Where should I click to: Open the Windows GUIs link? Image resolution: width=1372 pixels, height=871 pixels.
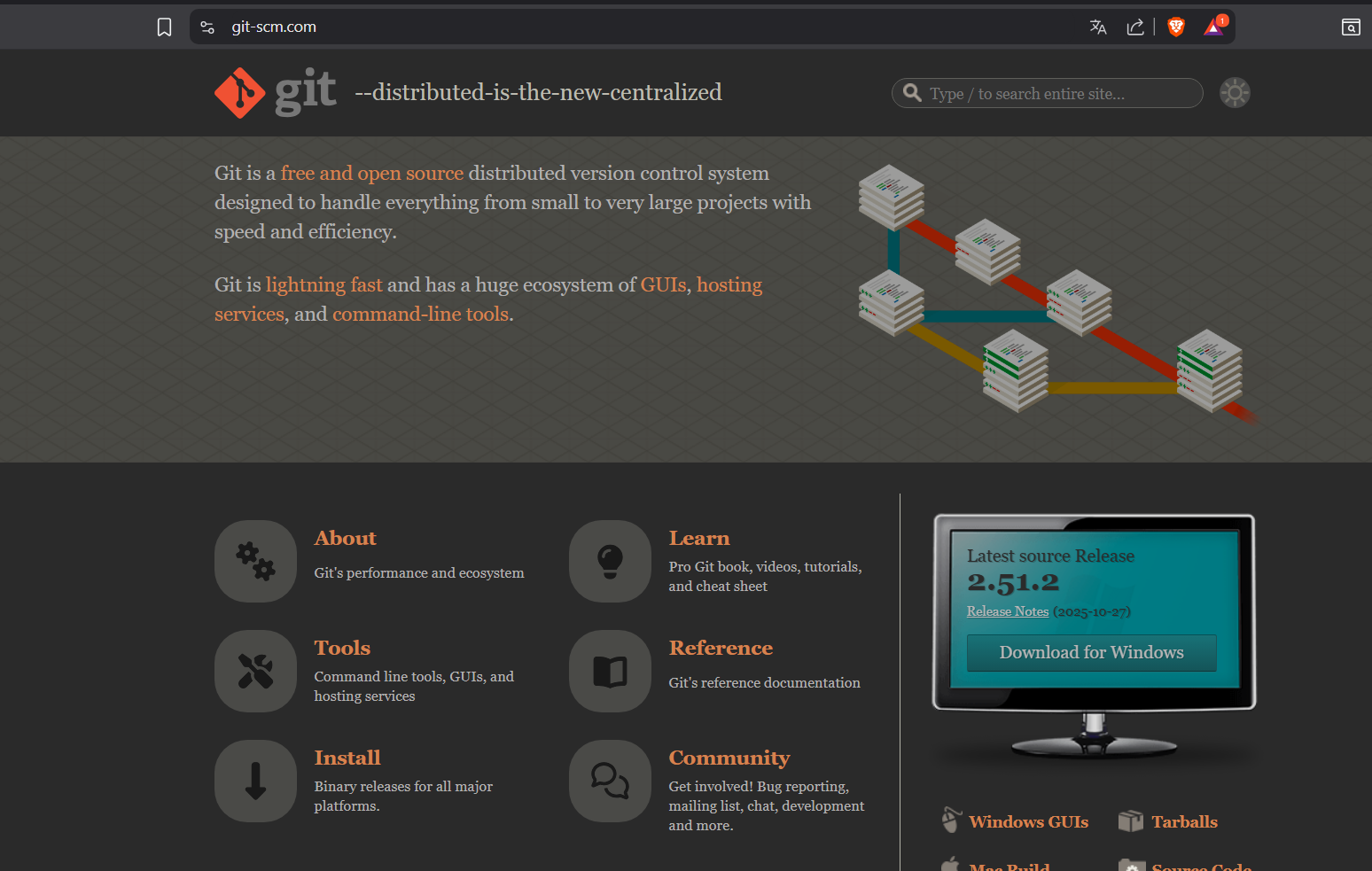(x=1029, y=821)
